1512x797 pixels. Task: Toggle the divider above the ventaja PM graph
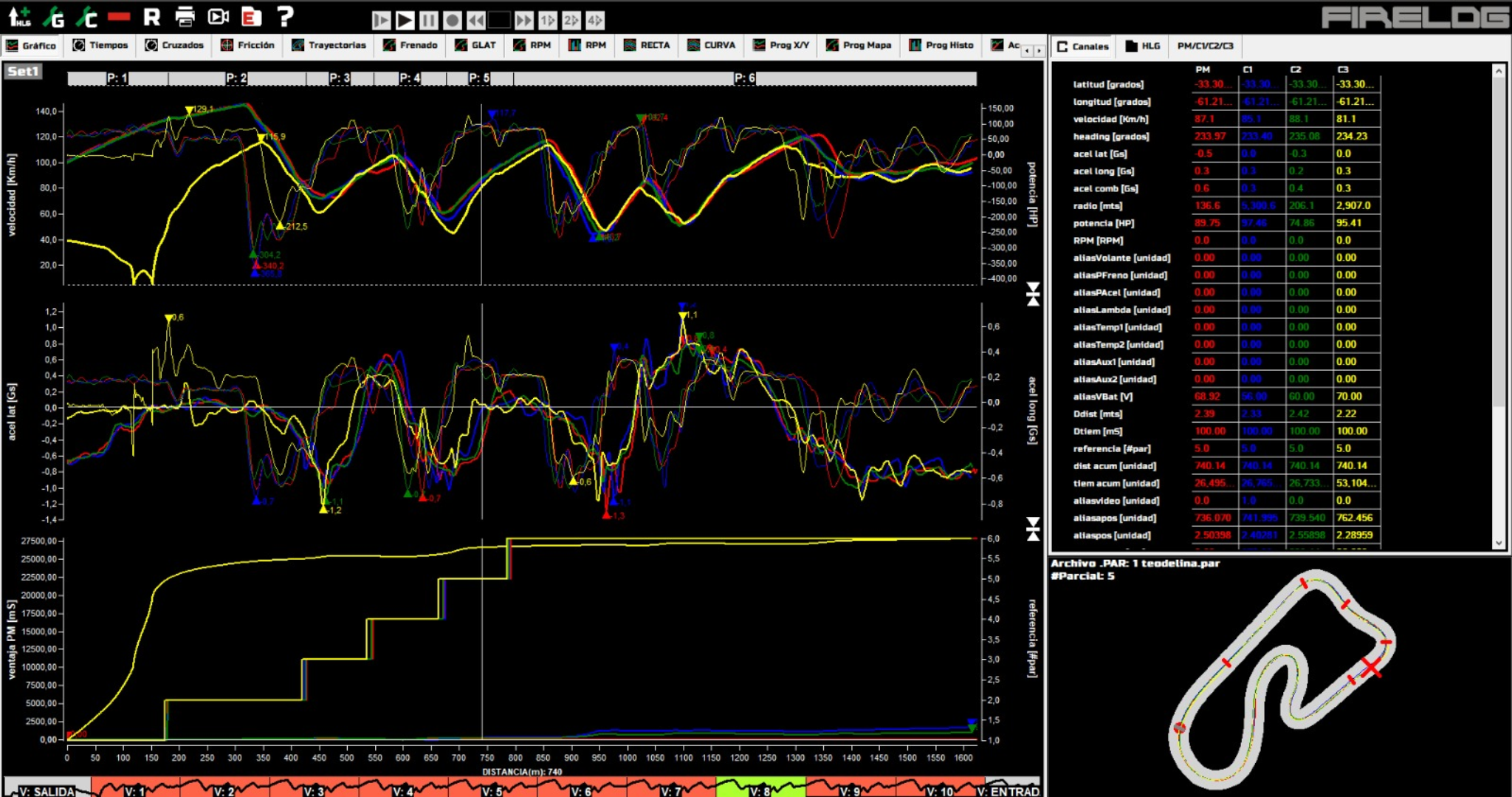(x=1033, y=528)
